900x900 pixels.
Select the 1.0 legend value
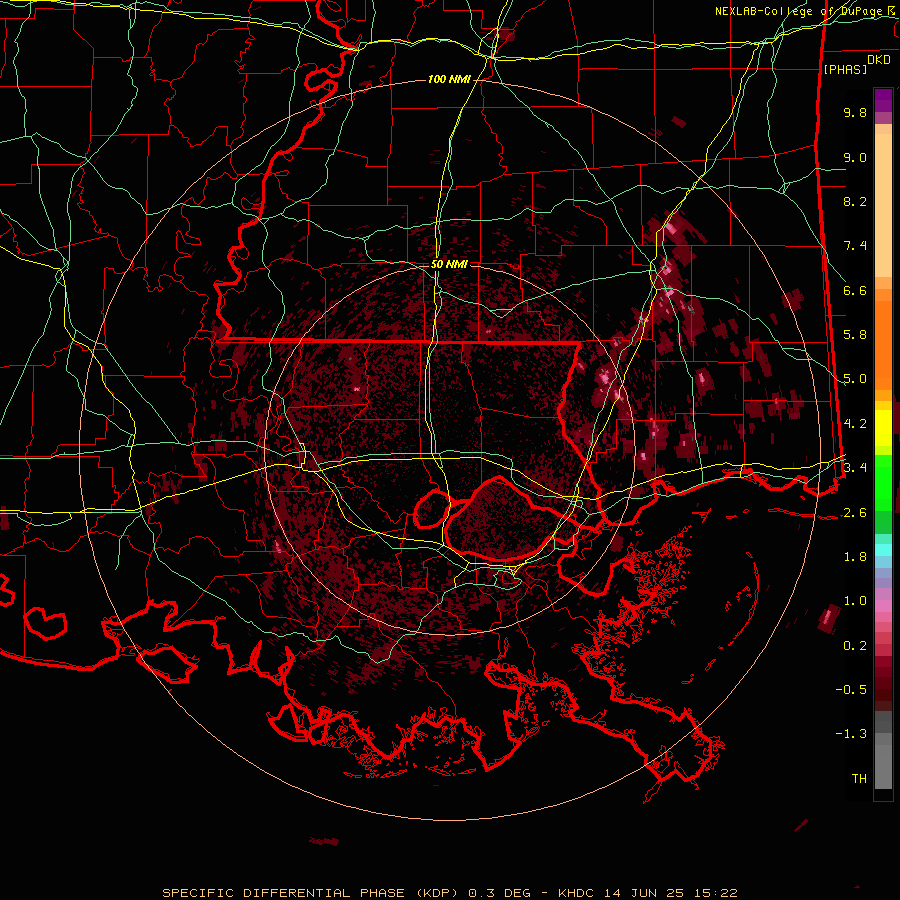tap(855, 601)
